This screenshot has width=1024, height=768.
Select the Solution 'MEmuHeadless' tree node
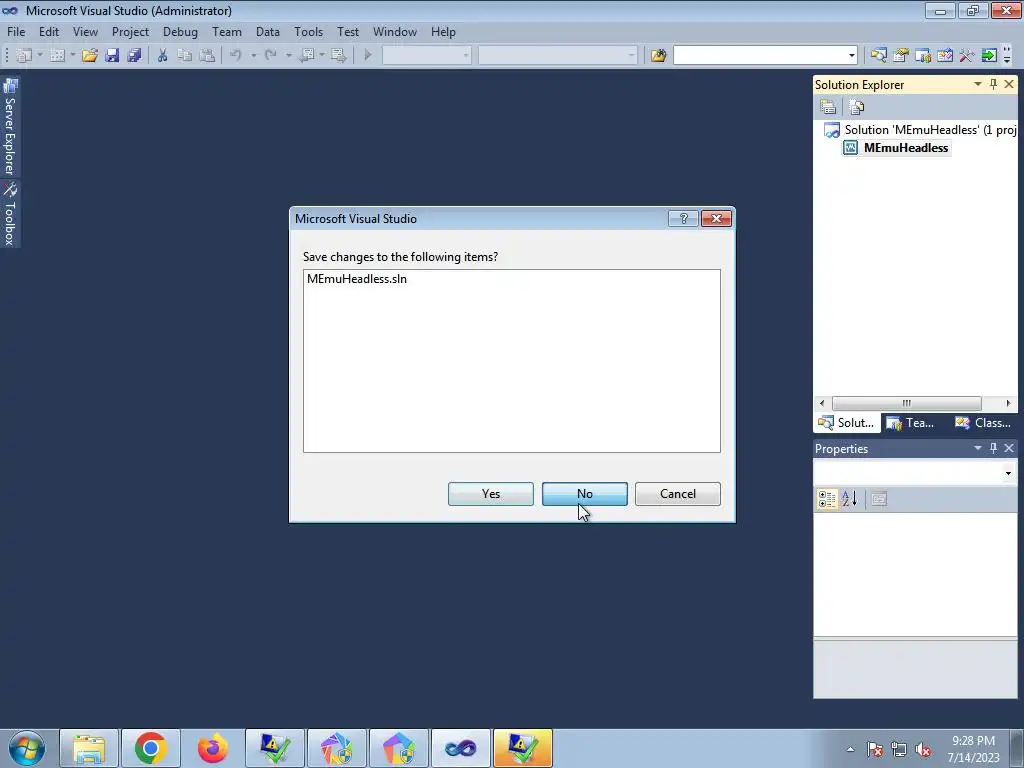930,129
